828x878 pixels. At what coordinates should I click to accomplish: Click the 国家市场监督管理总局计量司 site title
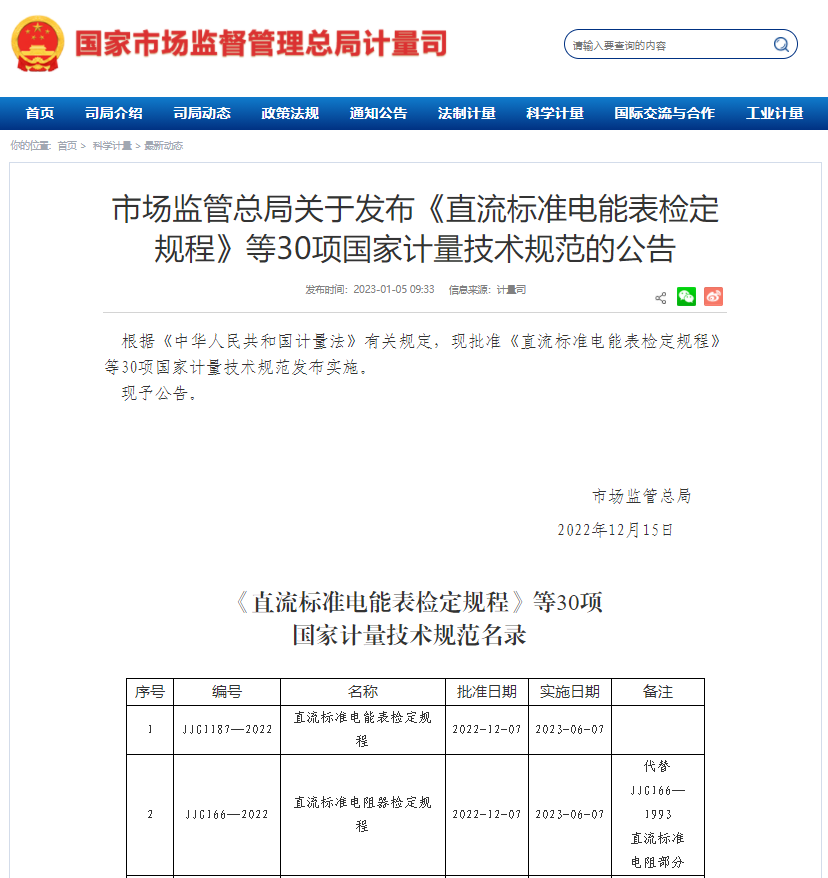coord(261,44)
